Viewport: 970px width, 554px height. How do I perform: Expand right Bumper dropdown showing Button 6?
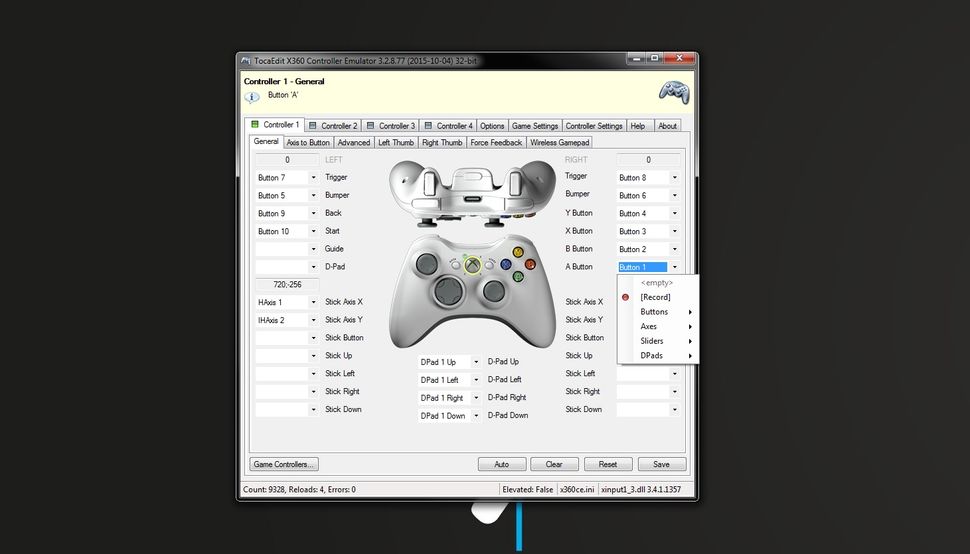click(674, 195)
